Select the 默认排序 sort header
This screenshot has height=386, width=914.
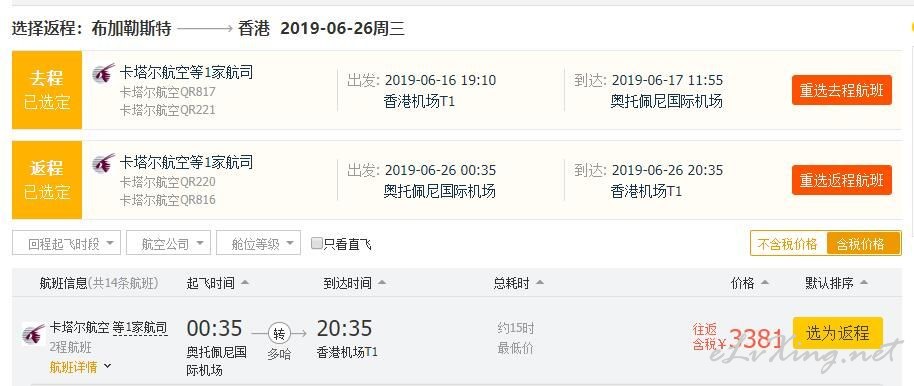click(836, 283)
